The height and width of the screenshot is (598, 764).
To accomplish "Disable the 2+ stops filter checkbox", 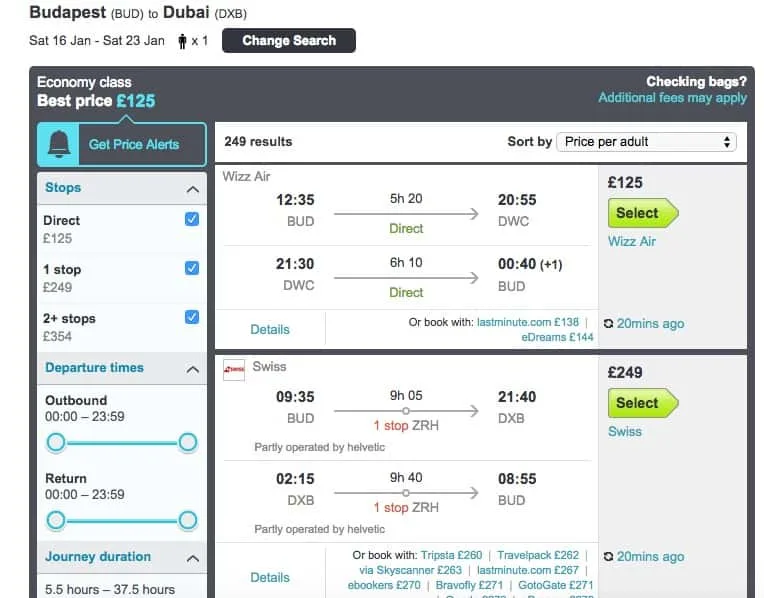I will pyautogui.click(x=192, y=317).
